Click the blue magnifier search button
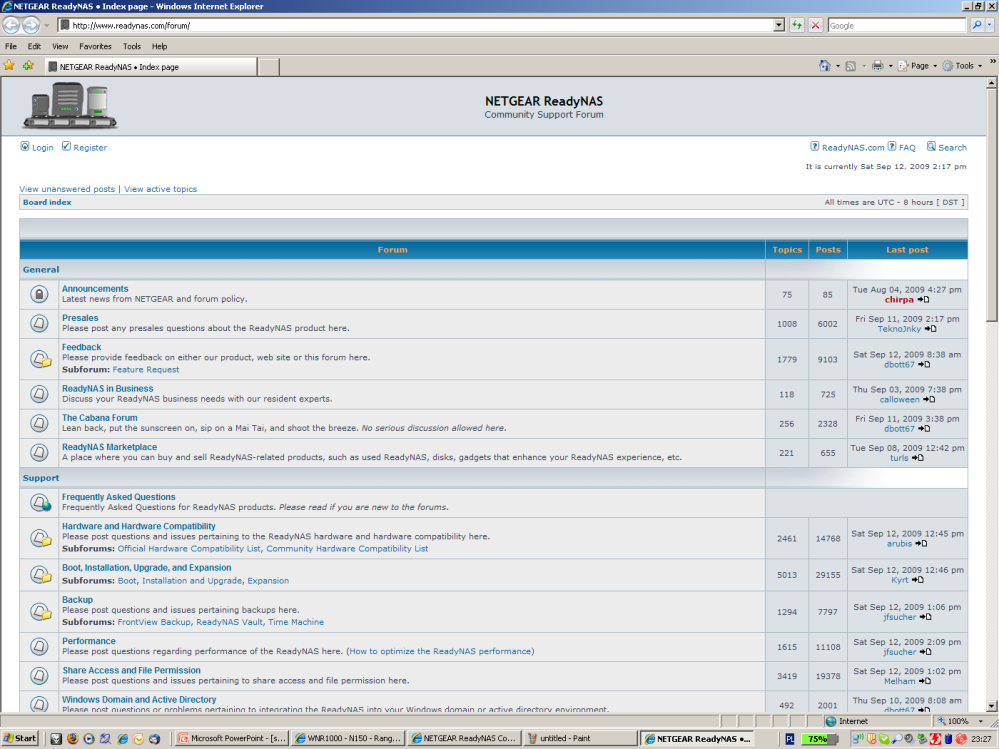This screenshot has width=999, height=749. pos(977,25)
